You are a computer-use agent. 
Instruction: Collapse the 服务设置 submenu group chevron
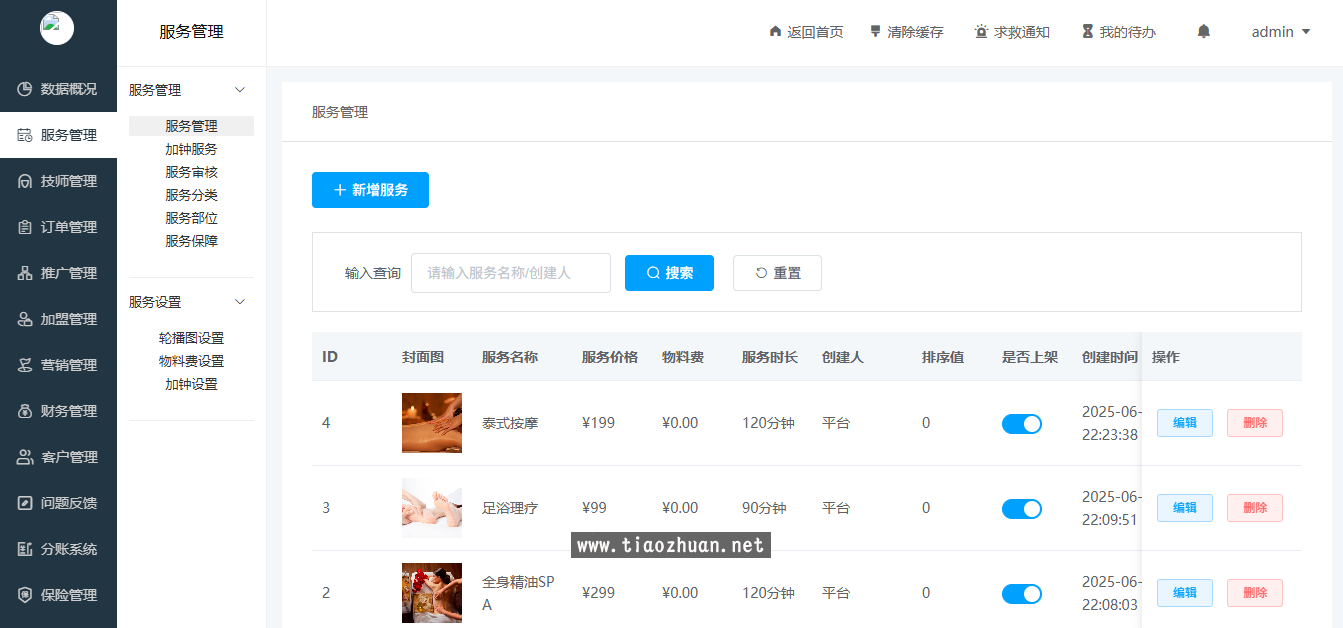pos(240,302)
